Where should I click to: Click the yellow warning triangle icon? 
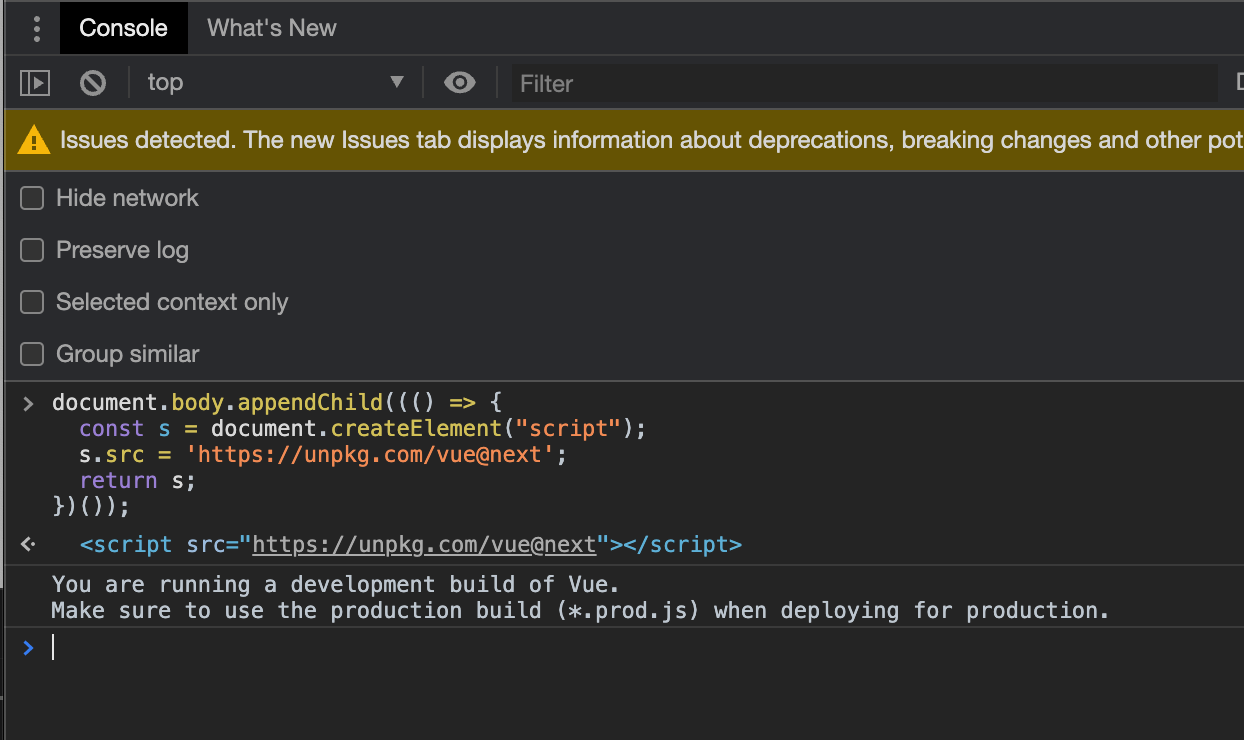tap(34, 141)
